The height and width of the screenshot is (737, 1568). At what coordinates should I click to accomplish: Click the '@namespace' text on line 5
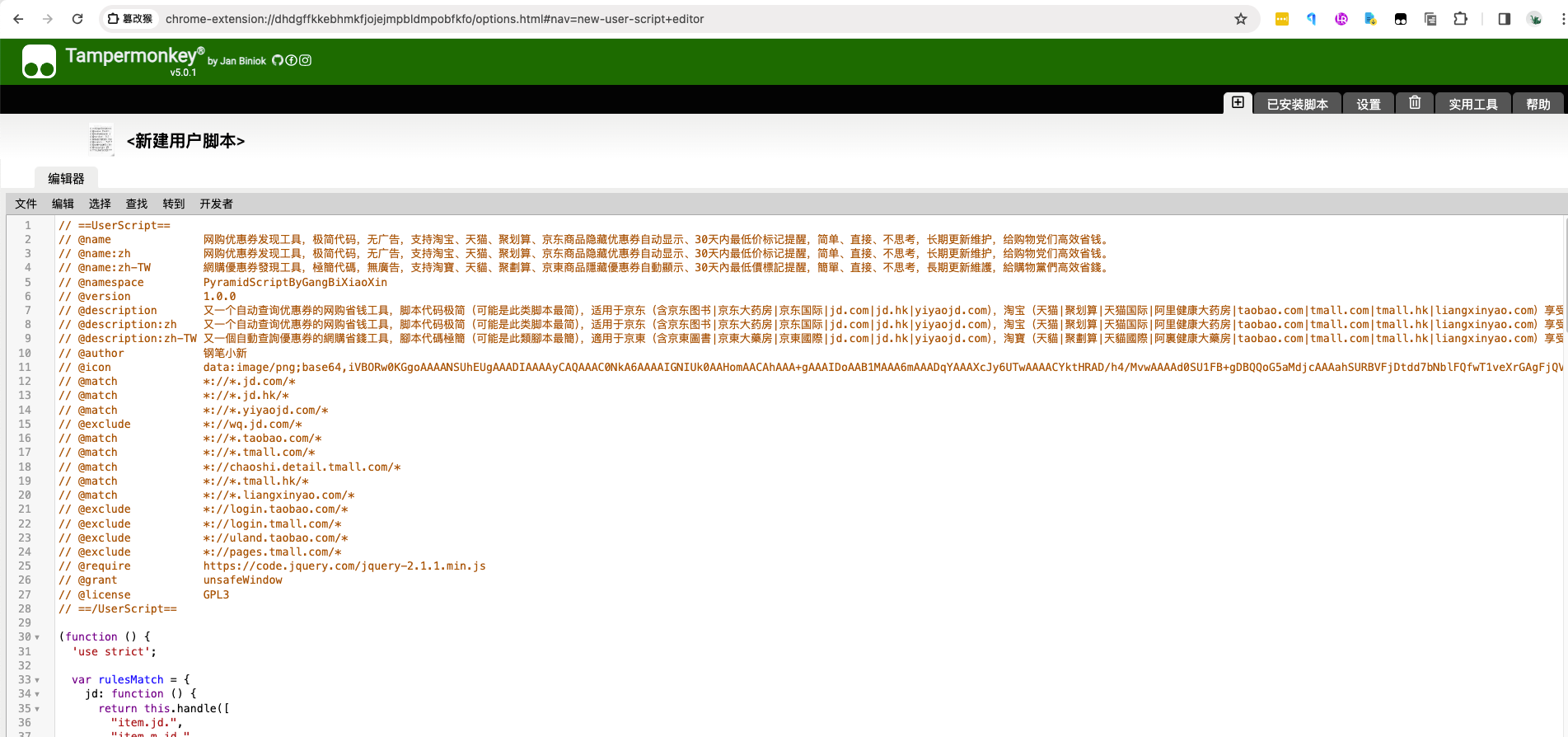[x=111, y=282]
